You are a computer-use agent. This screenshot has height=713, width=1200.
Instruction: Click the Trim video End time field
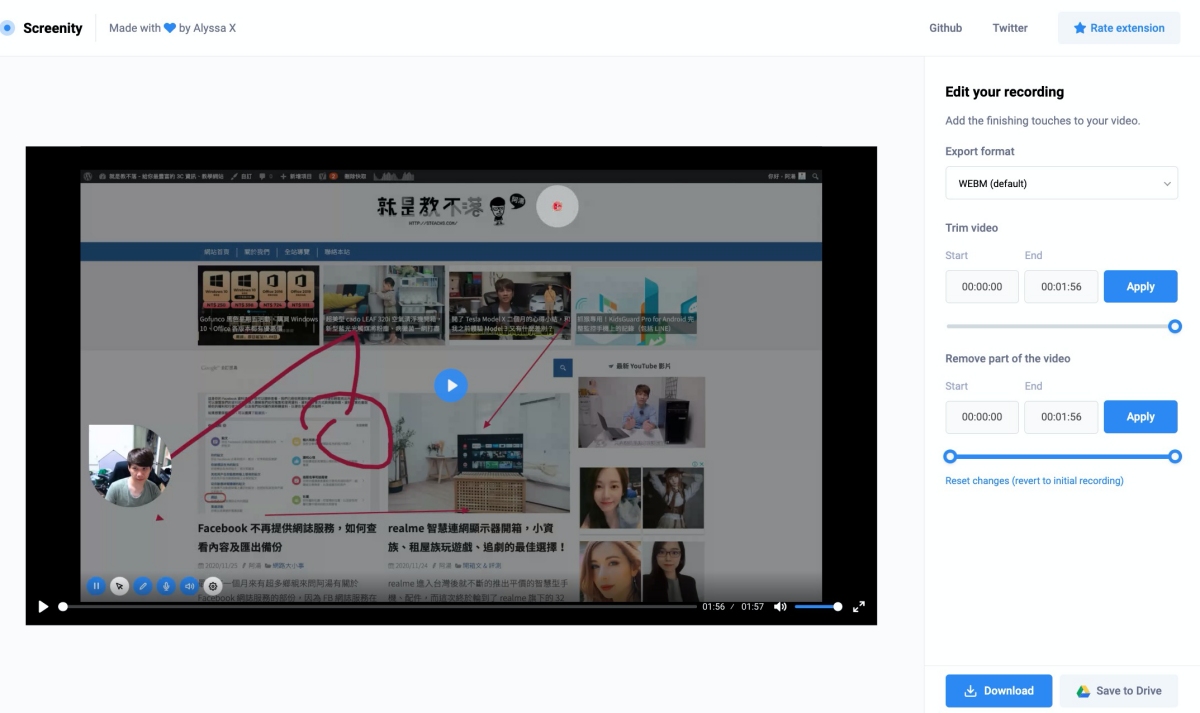tap(1060, 286)
